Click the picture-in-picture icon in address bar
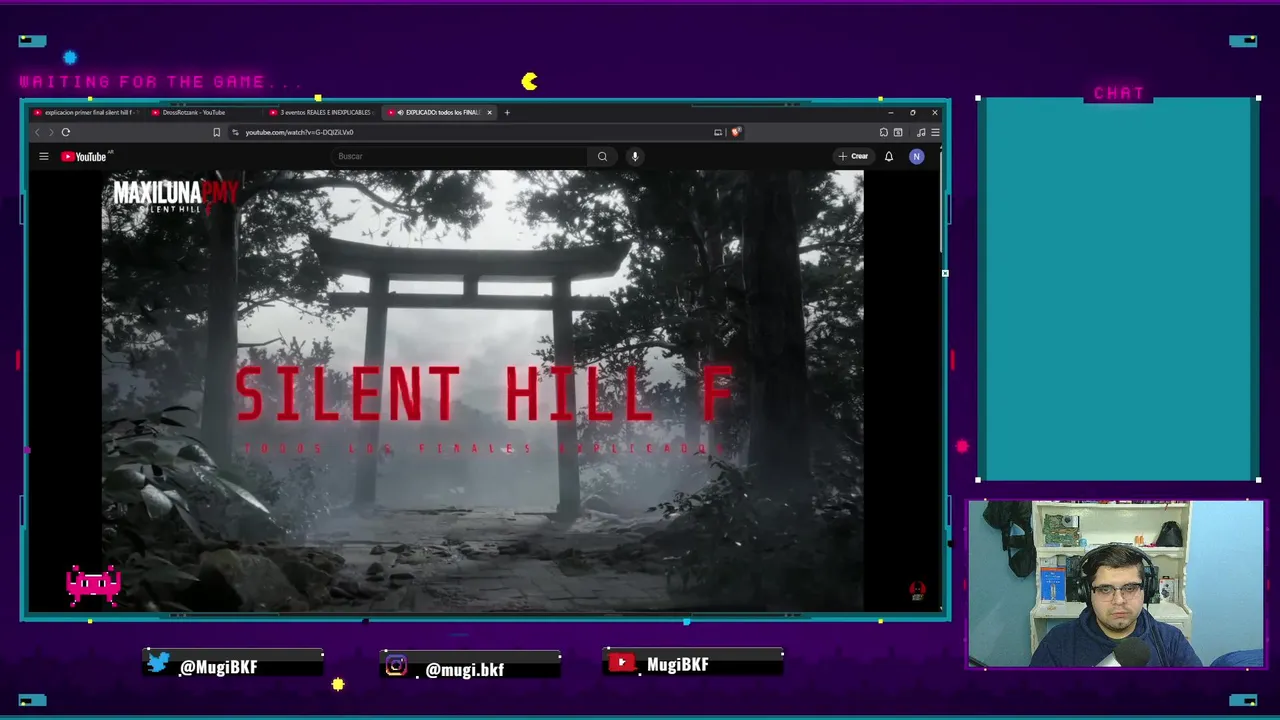This screenshot has width=1280, height=720. coord(718,132)
